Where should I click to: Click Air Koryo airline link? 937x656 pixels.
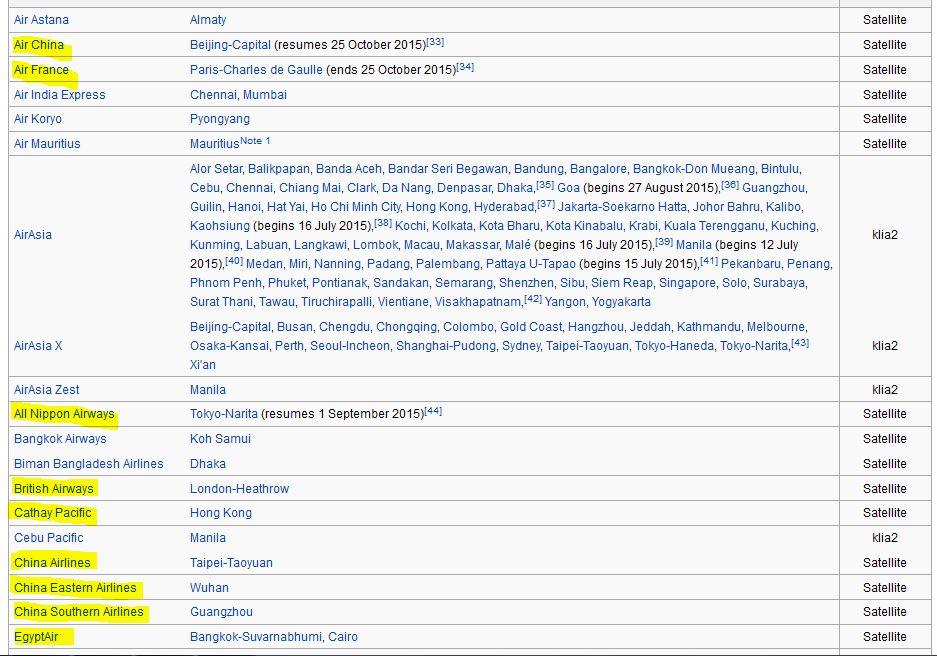click(x=38, y=119)
